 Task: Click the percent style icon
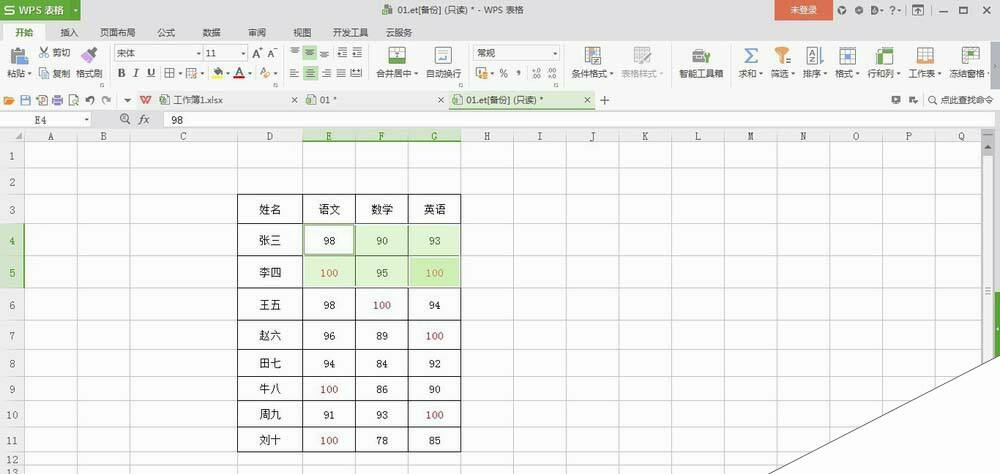(503, 73)
